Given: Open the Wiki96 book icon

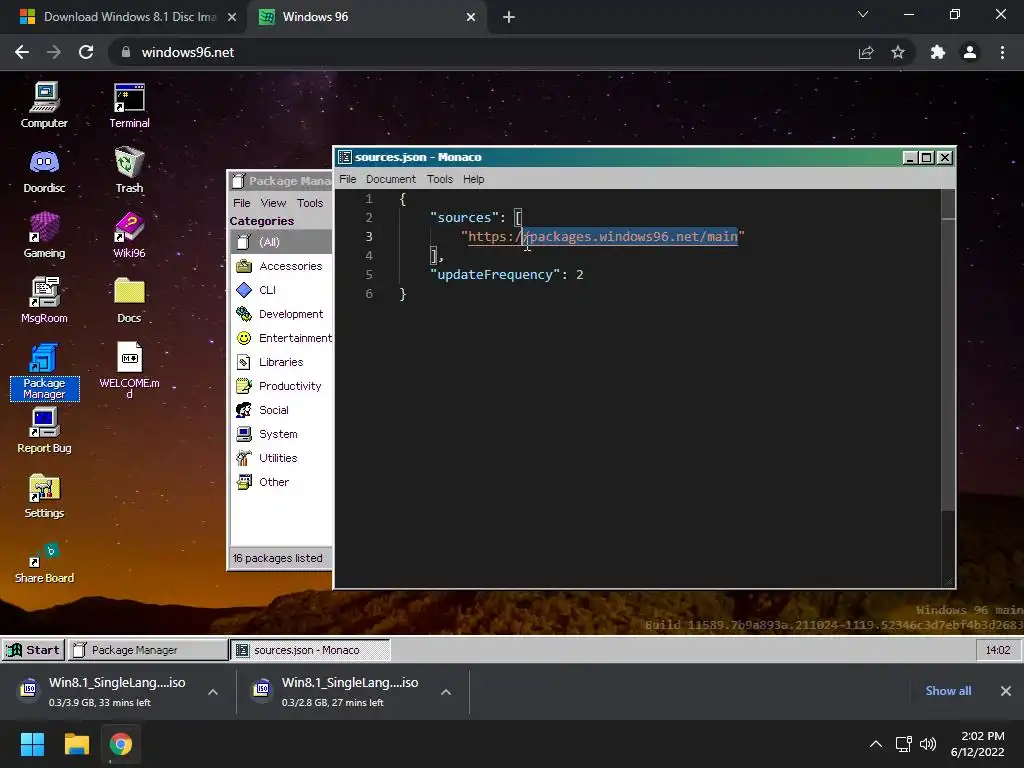Looking at the screenshot, I should pos(129,235).
